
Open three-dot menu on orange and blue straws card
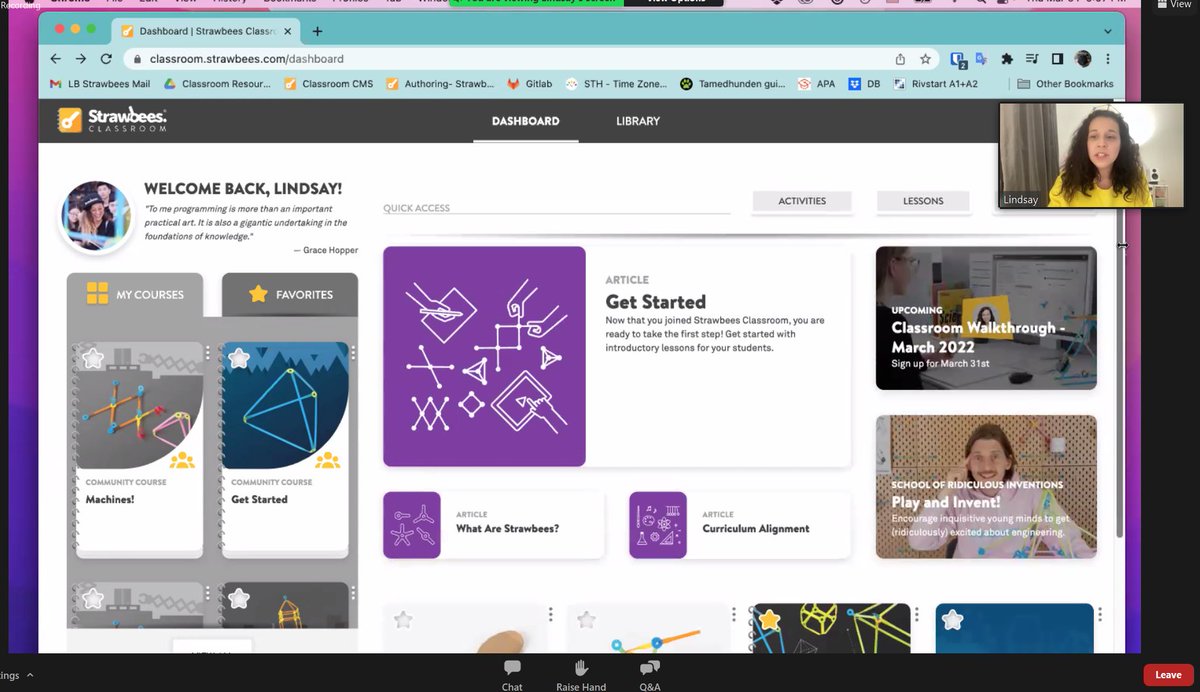click(734, 614)
